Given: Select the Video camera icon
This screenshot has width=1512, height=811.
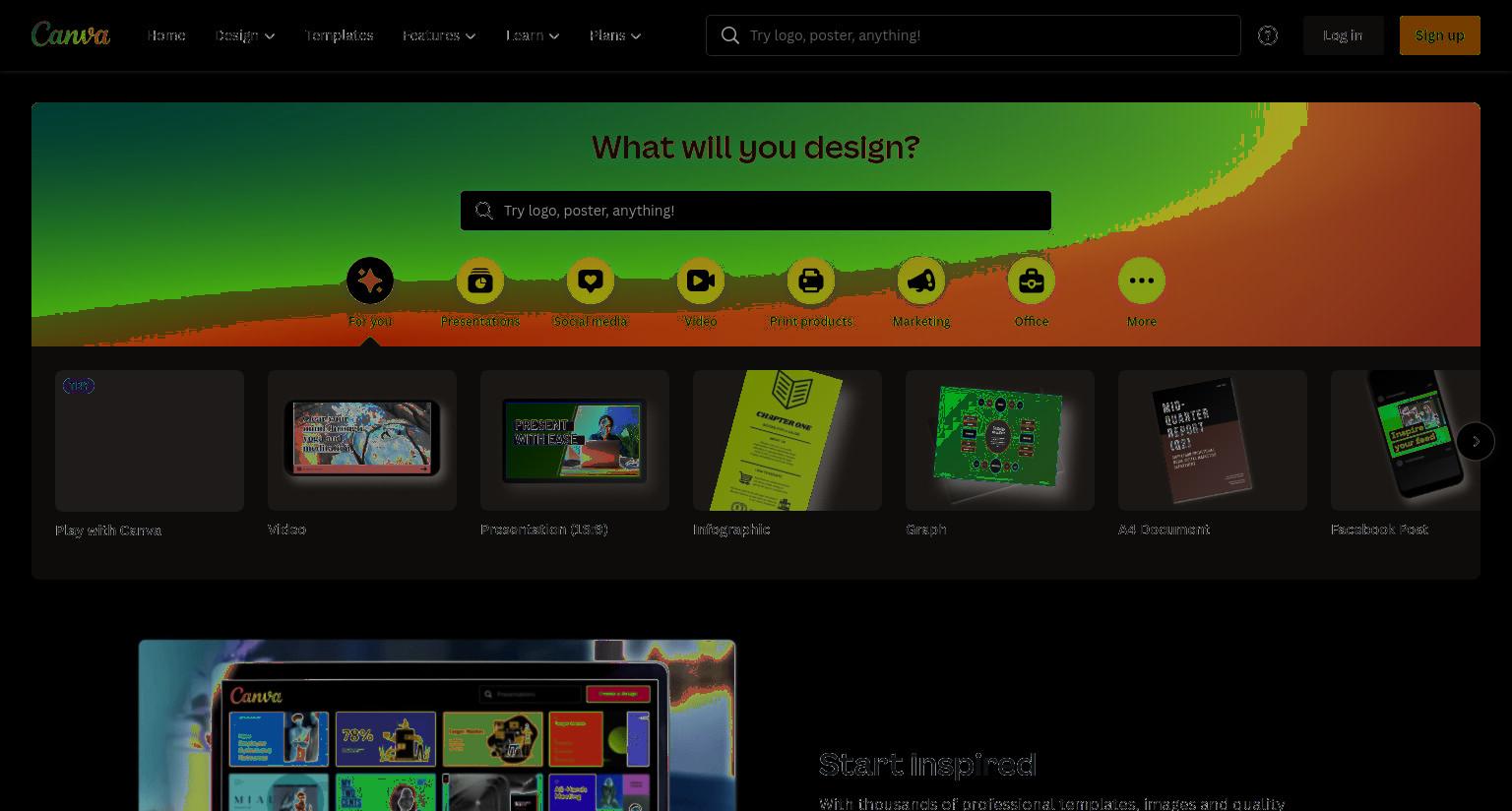Looking at the screenshot, I should point(701,281).
